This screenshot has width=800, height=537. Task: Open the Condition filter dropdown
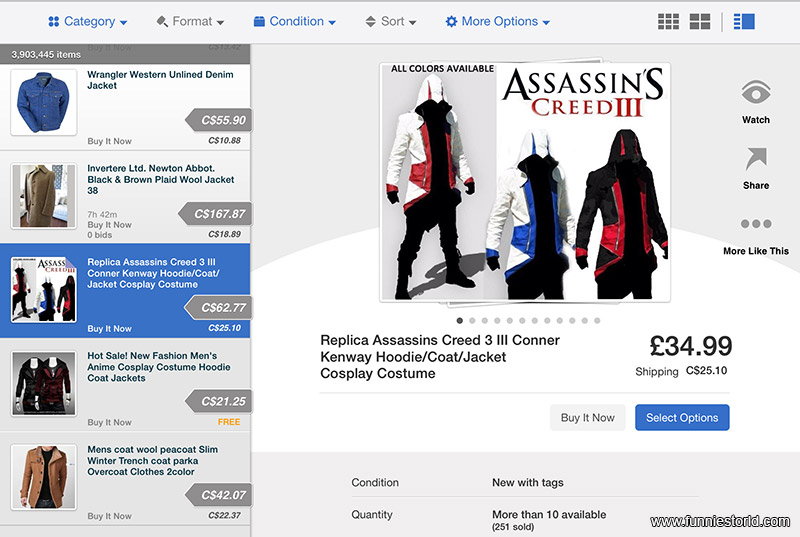tap(295, 21)
